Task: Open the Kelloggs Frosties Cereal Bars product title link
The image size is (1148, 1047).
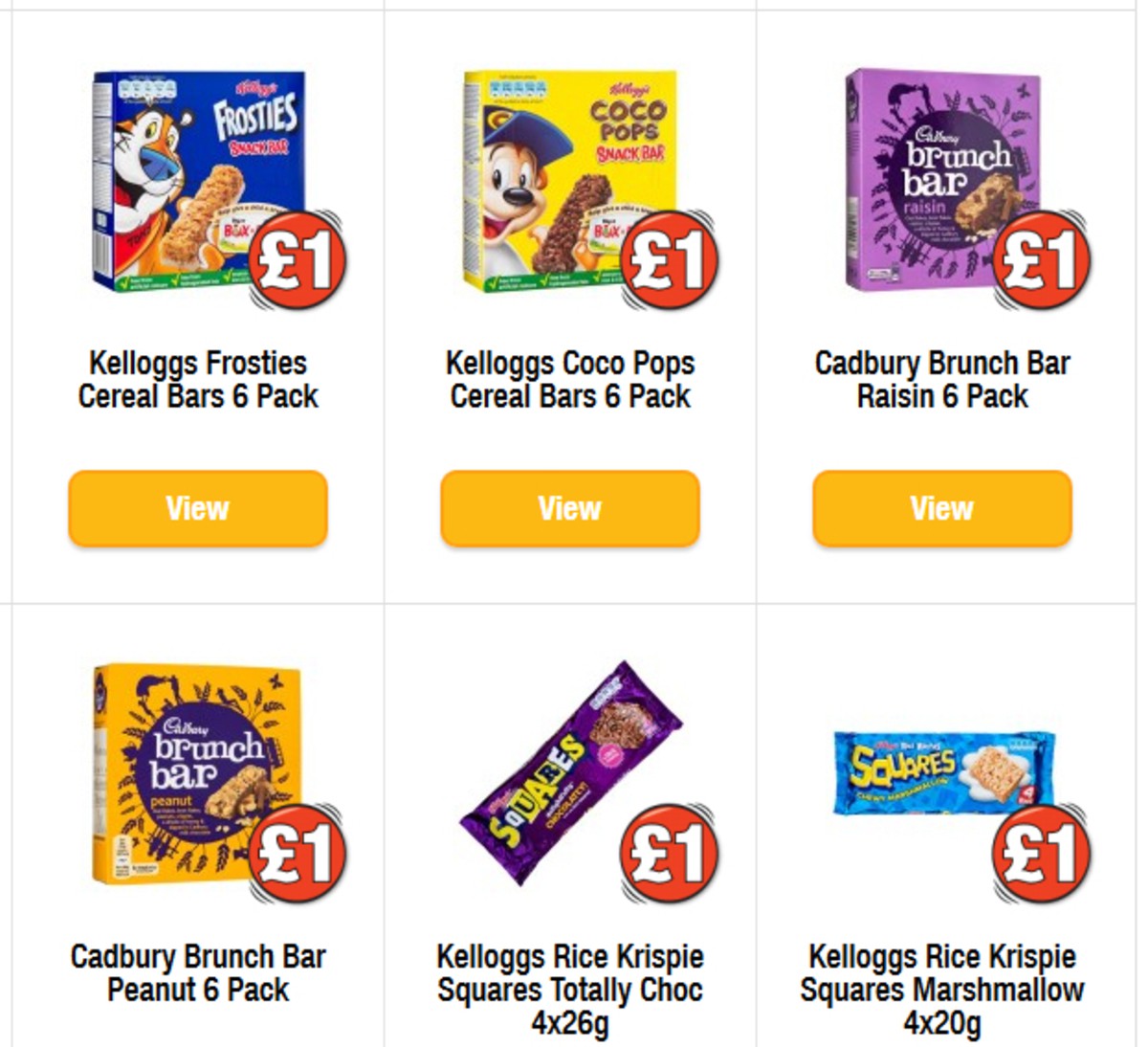Action: coord(197,377)
